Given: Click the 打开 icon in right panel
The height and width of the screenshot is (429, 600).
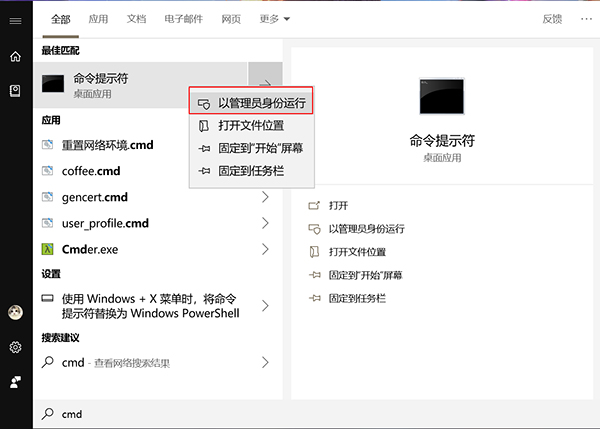Looking at the screenshot, I should 314,206.
